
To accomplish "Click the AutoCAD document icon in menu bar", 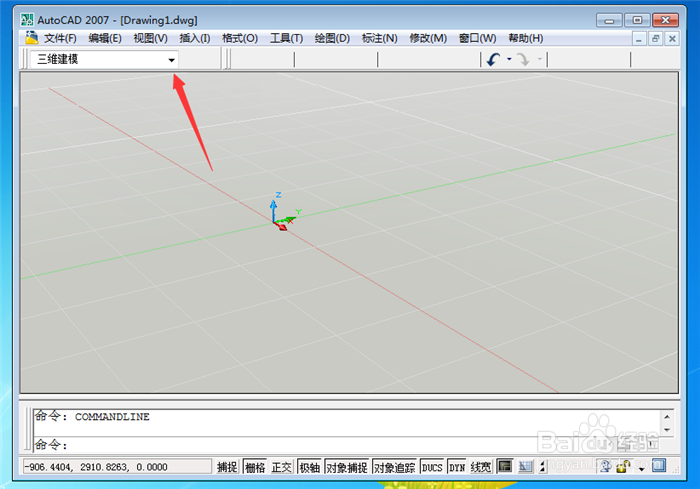I will click(32, 38).
